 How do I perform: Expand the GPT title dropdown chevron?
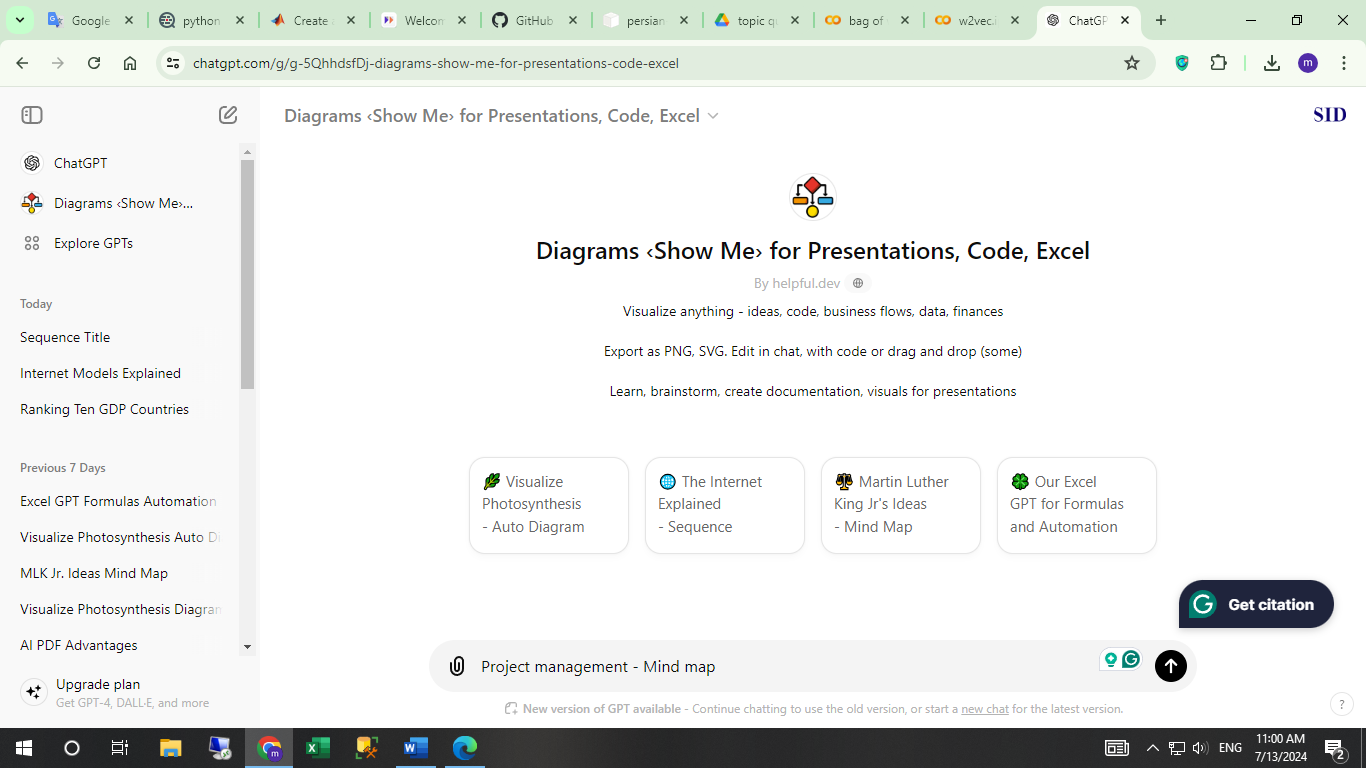click(x=713, y=116)
